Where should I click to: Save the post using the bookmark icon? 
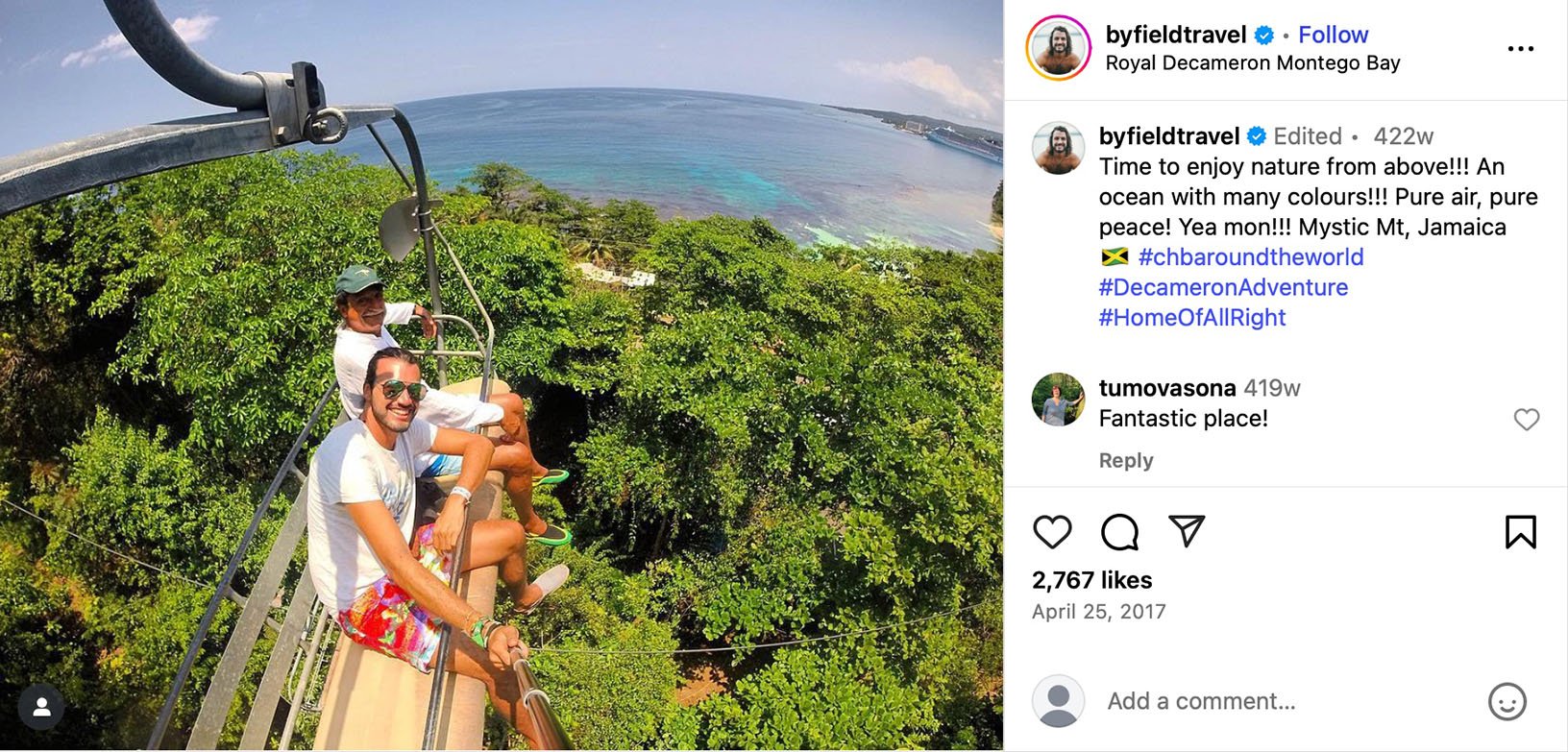(1523, 531)
